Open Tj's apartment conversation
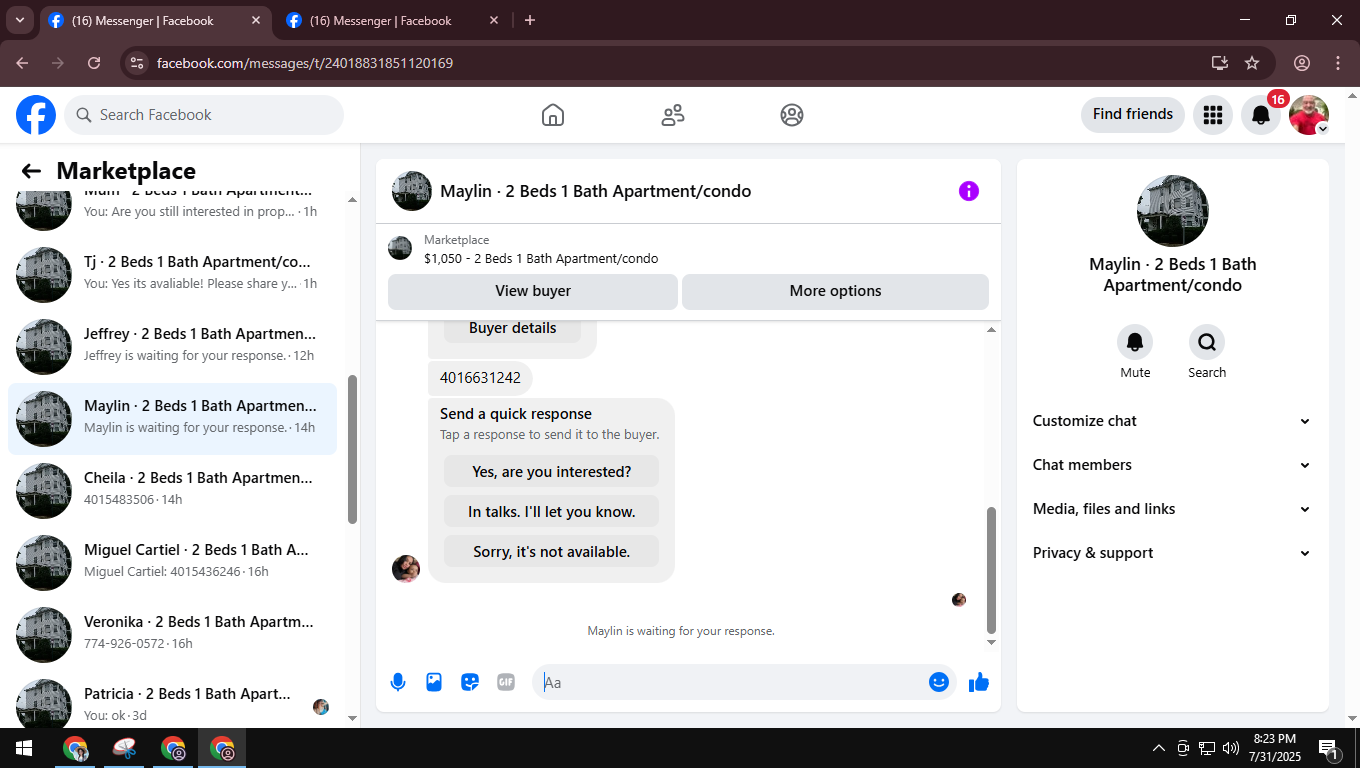 tap(172, 275)
